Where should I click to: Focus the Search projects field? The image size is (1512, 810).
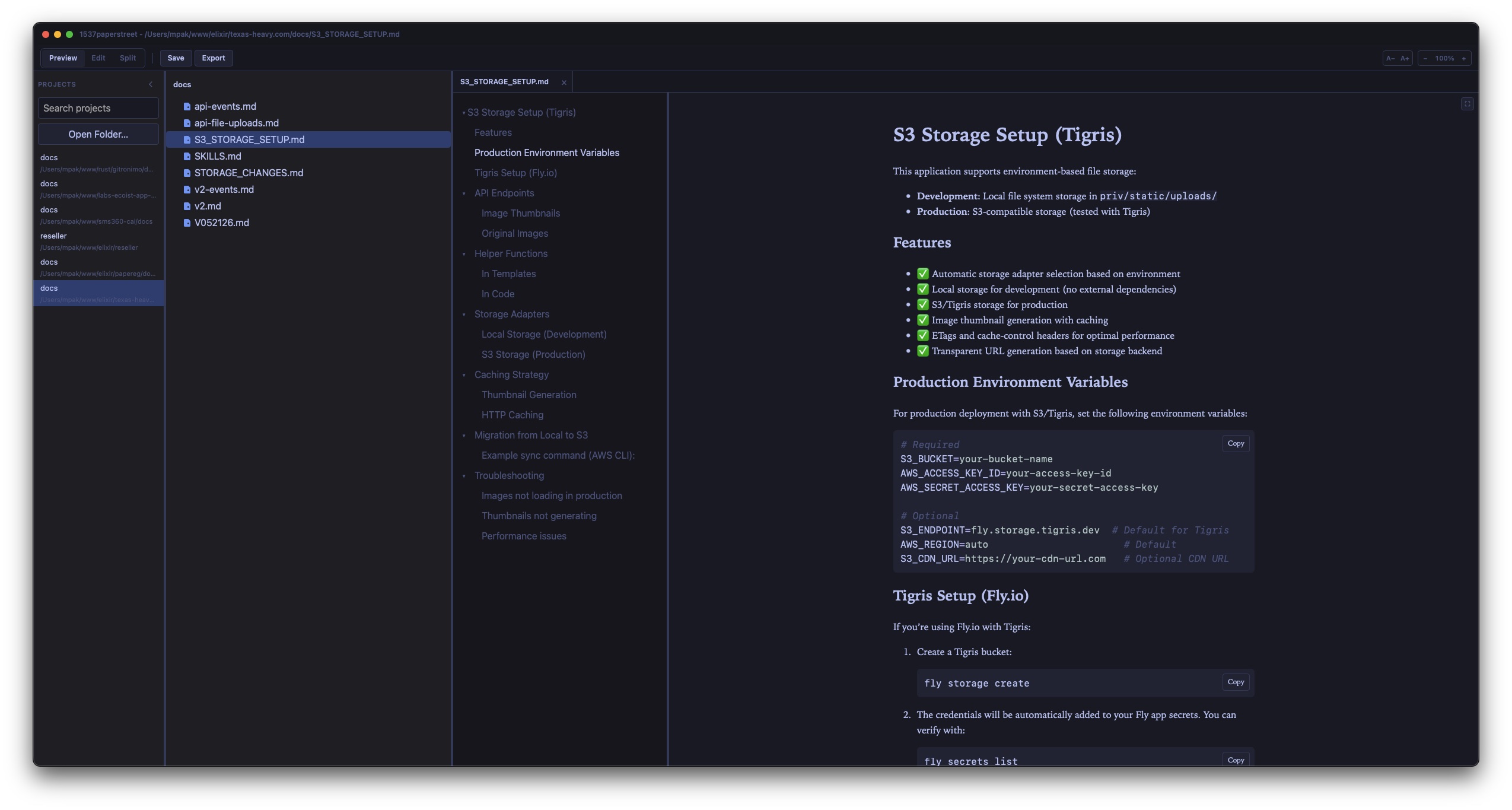click(x=98, y=108)
